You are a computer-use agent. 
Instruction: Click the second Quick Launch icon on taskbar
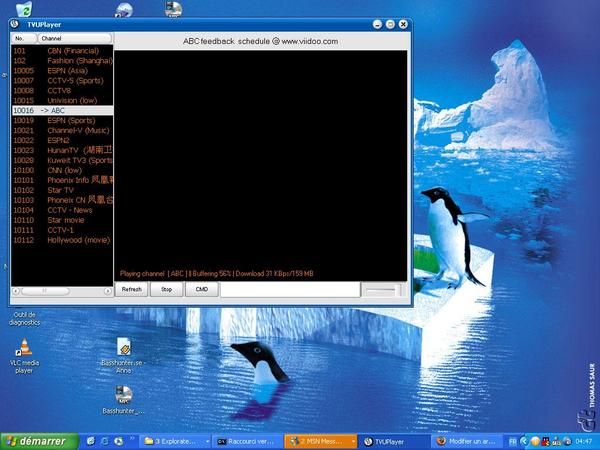(x=104, y=441)
